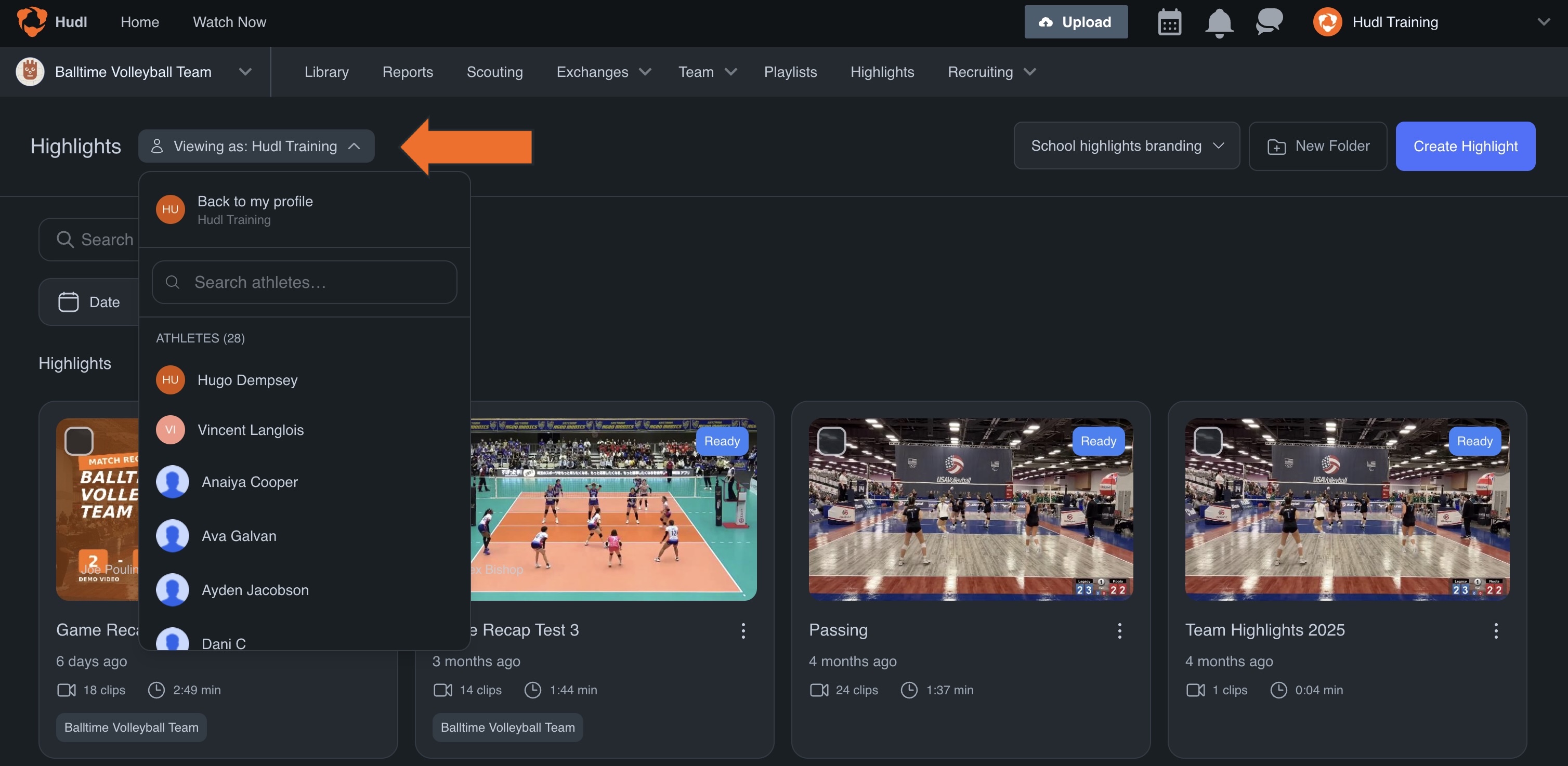Click the Create Highlight button

(x=1465, y=146)
